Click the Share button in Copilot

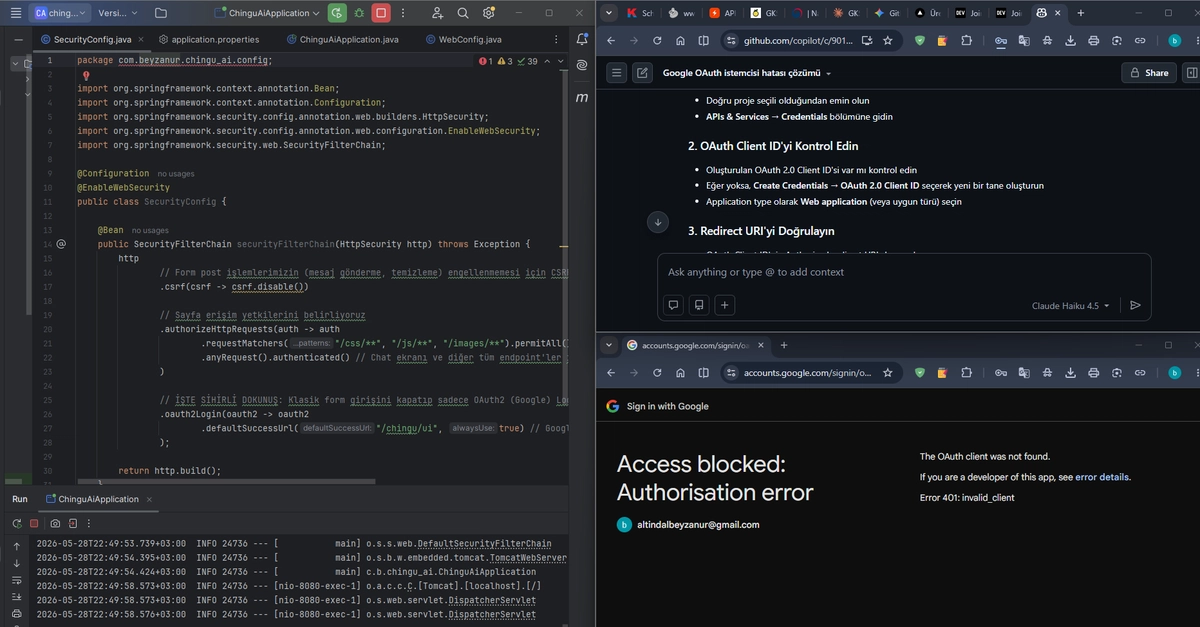(x=1148, y=73)
